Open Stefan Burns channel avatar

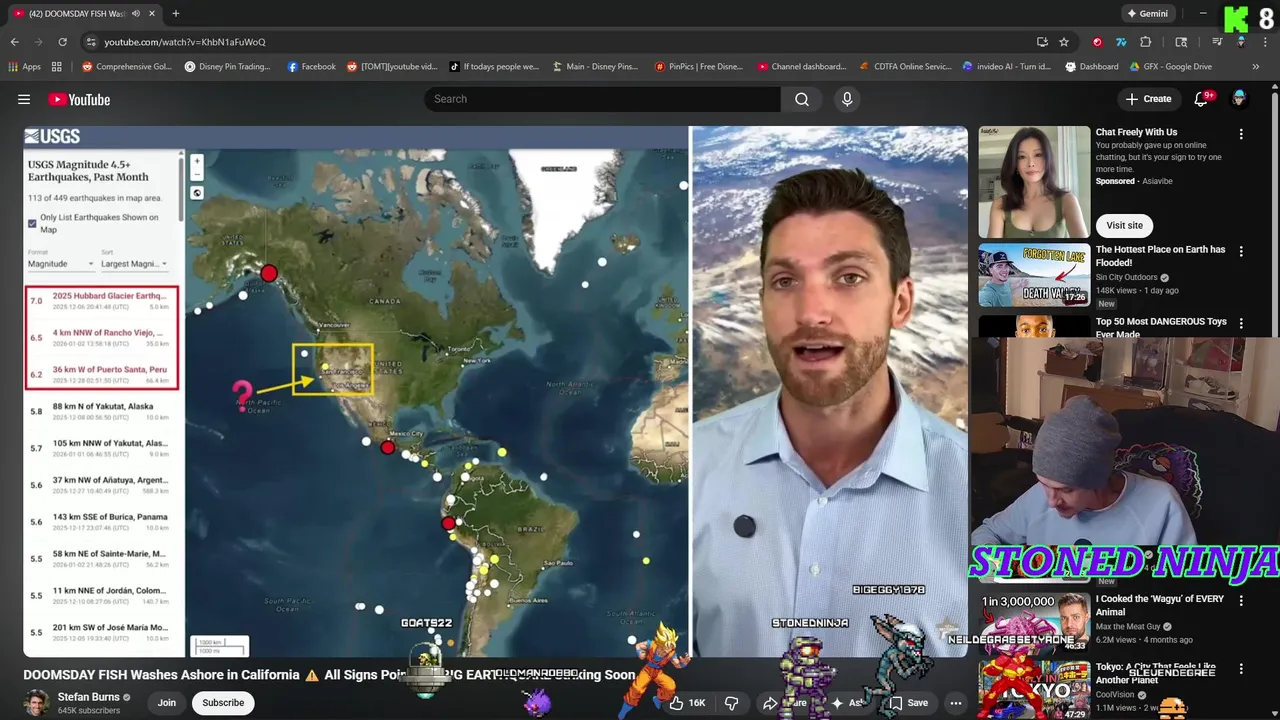click(x=36, y=702)
